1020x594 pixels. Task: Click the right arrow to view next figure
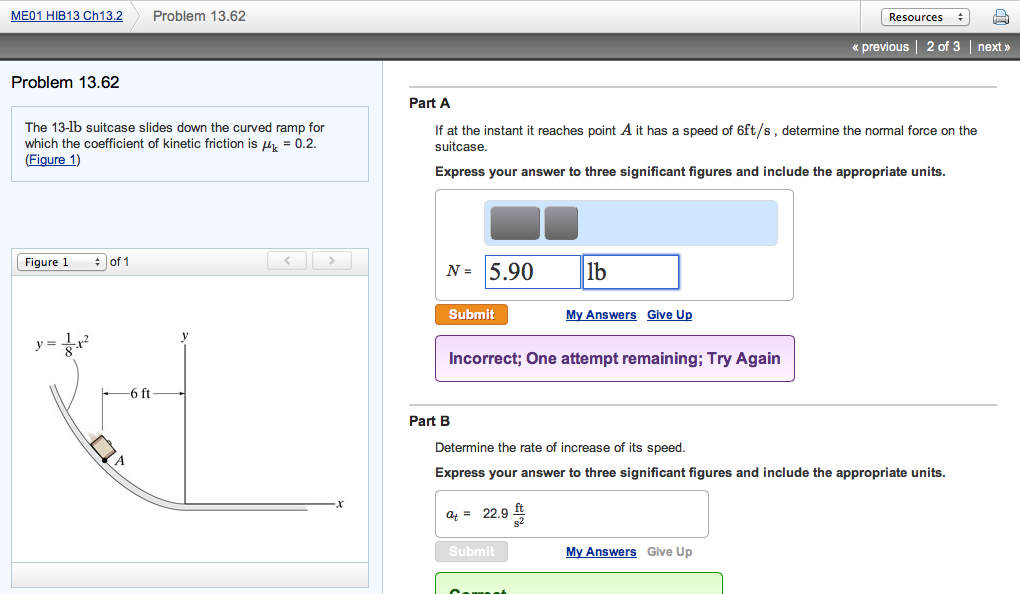[330, 260]
